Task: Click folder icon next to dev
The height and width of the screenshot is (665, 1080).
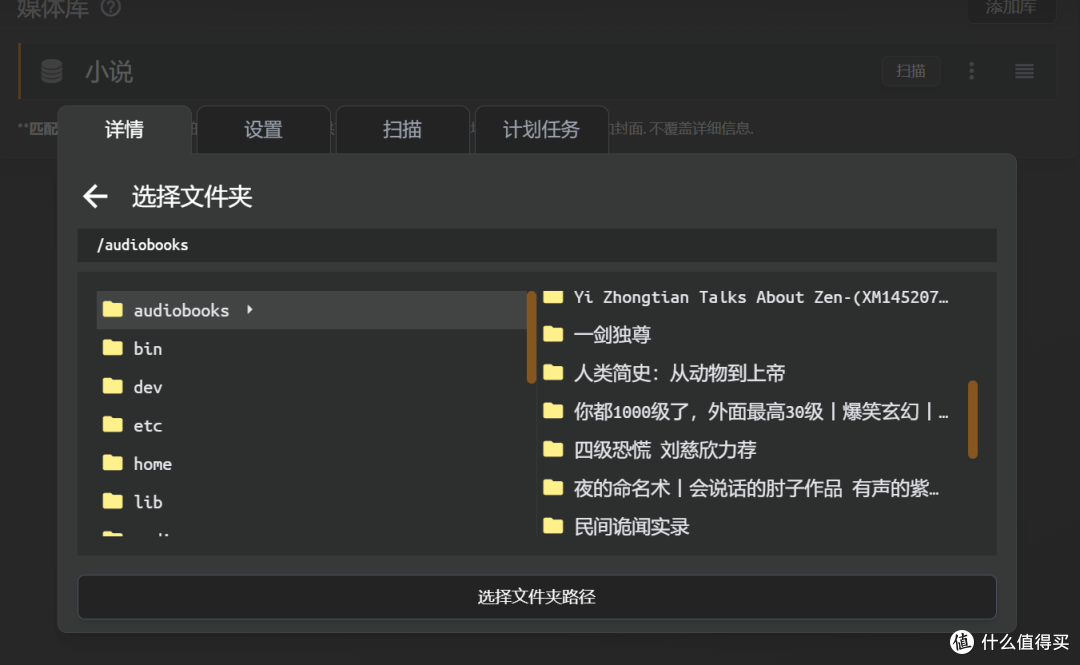Action: (112, 386)
